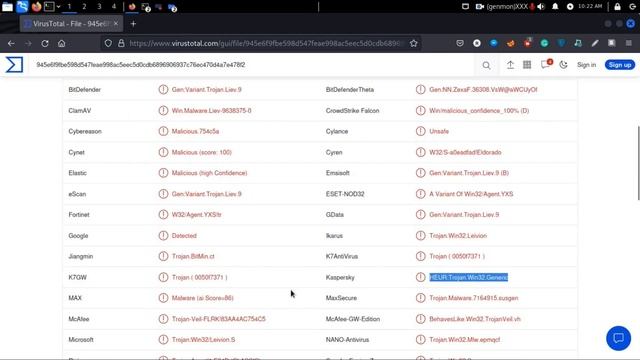Click the browser forward arrow
Image resolution: width=640 pixels, height=360 pixels.
point(28,43)
